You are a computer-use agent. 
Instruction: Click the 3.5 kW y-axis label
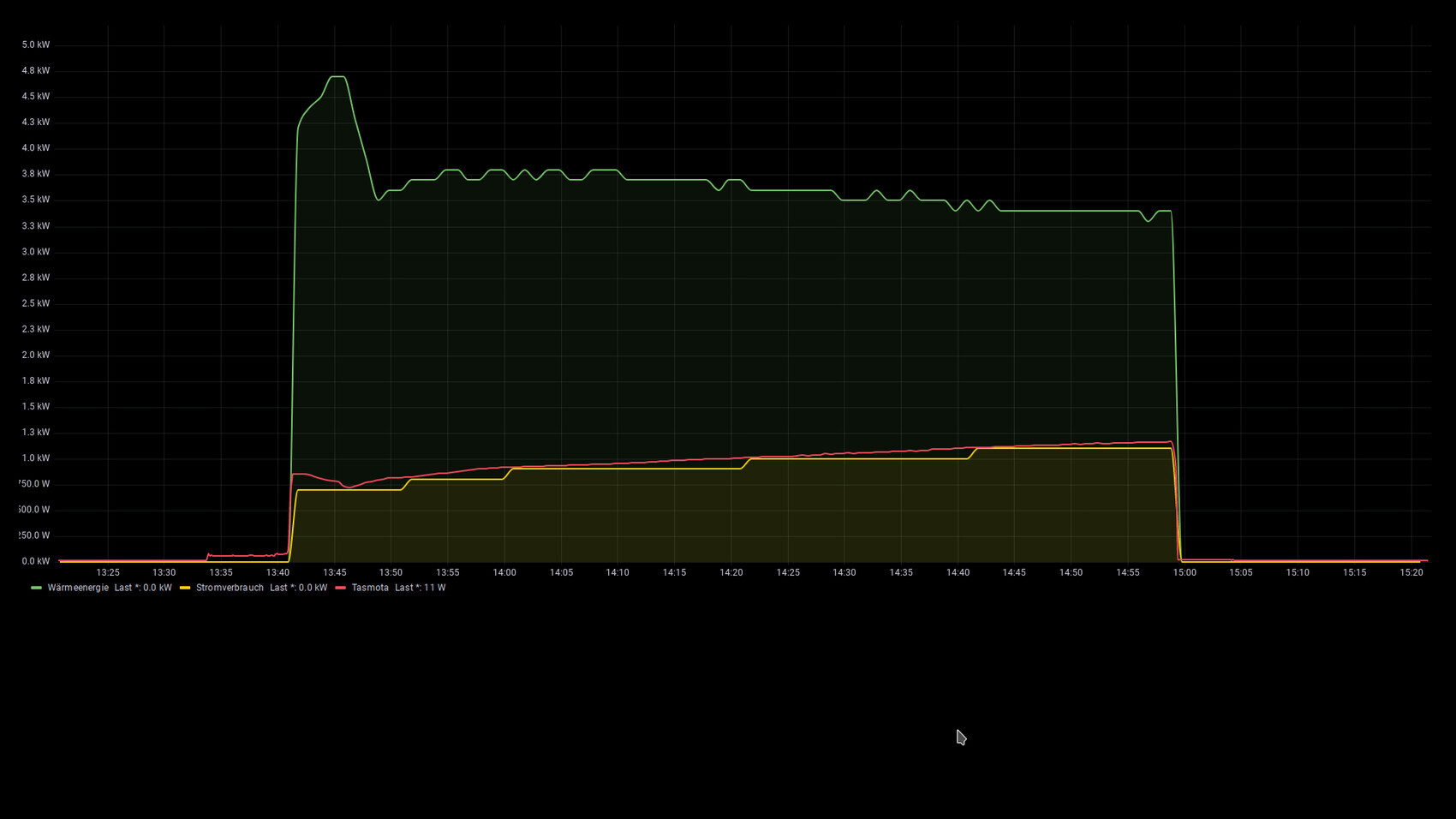point(36,200)
